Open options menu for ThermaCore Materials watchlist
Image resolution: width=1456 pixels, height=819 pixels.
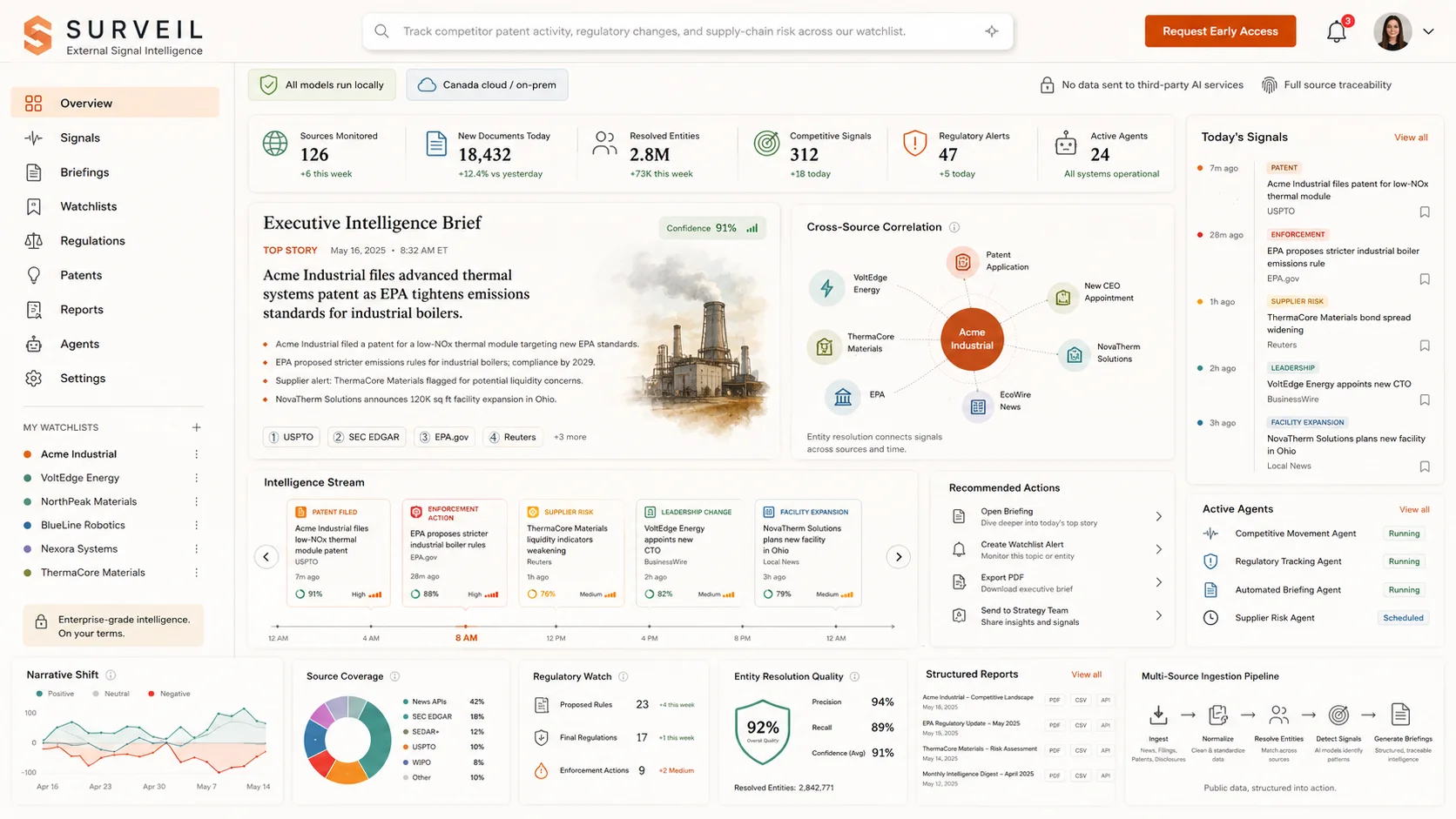point(197,573)
